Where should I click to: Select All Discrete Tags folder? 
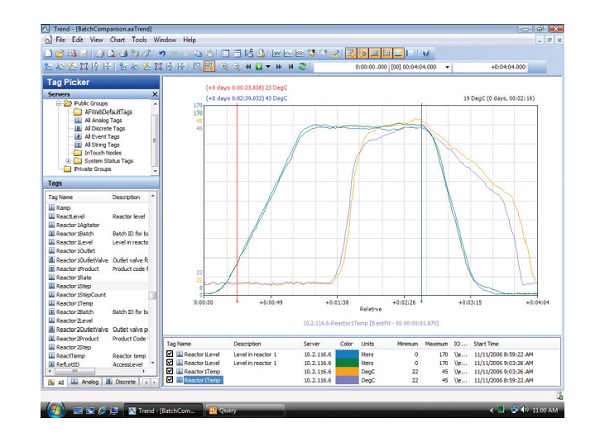pyautogui.click(x=103, y=128)
